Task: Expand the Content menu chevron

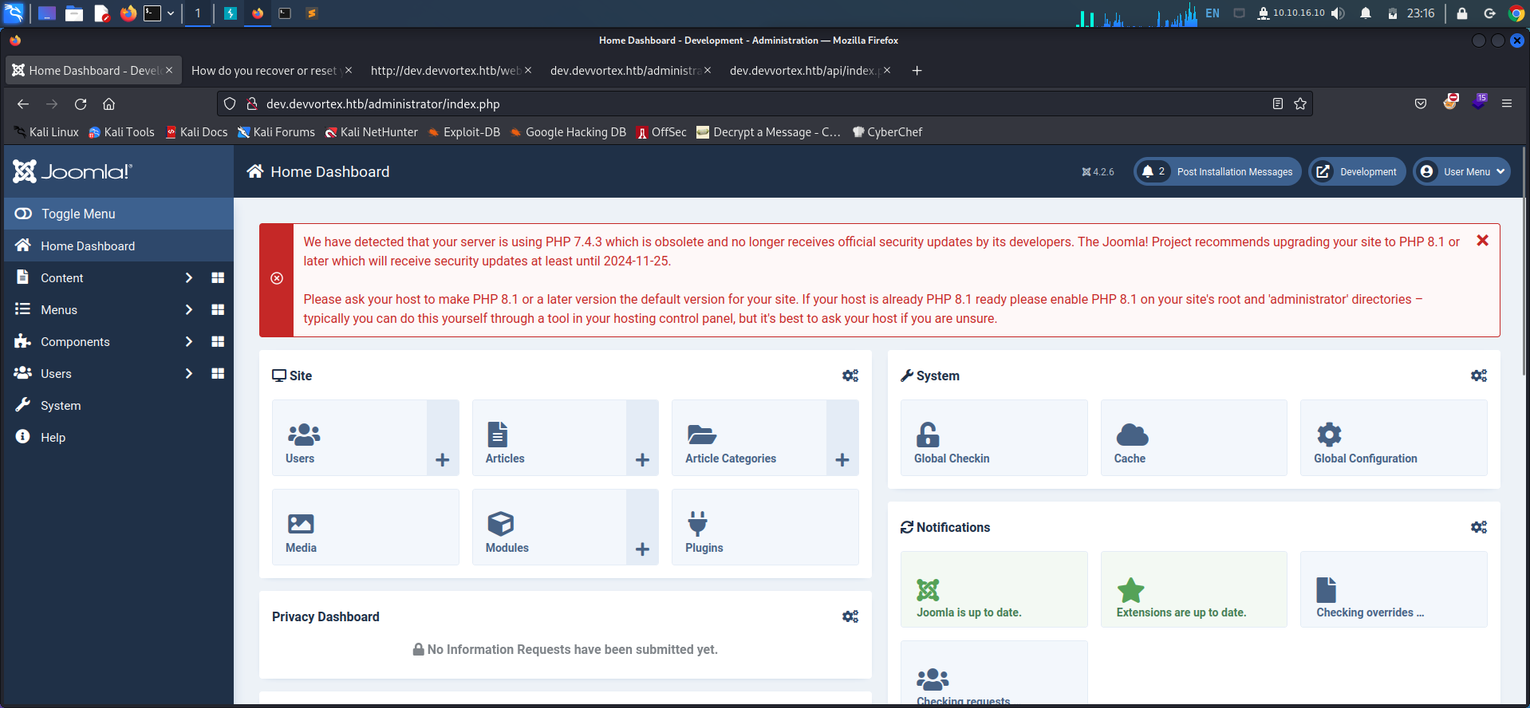Action: pos(188,278)
